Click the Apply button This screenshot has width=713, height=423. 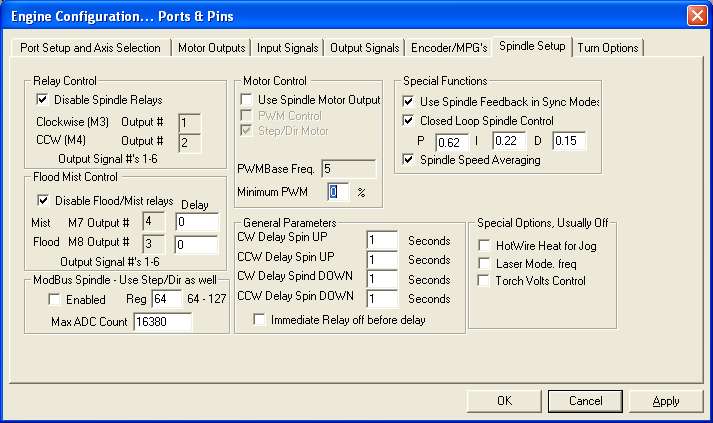click(x=666, y=401)
